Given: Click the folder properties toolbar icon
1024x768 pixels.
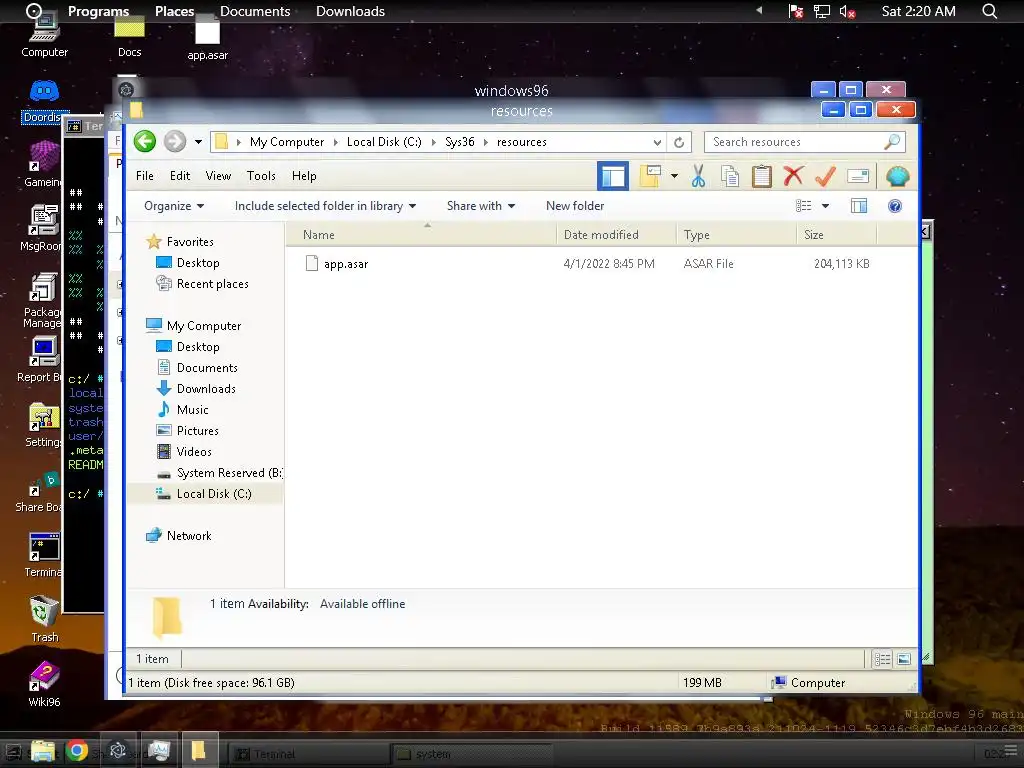Looking at the screenshot, I should pos(650,176).
